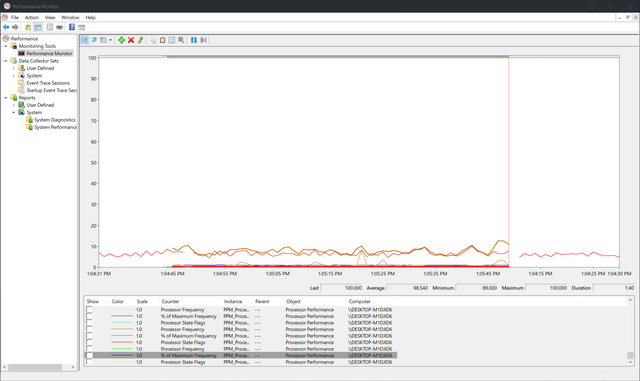Open the Window menu
Screen dimensions: 640x381
pyautogui.click(x=70, y=18)
